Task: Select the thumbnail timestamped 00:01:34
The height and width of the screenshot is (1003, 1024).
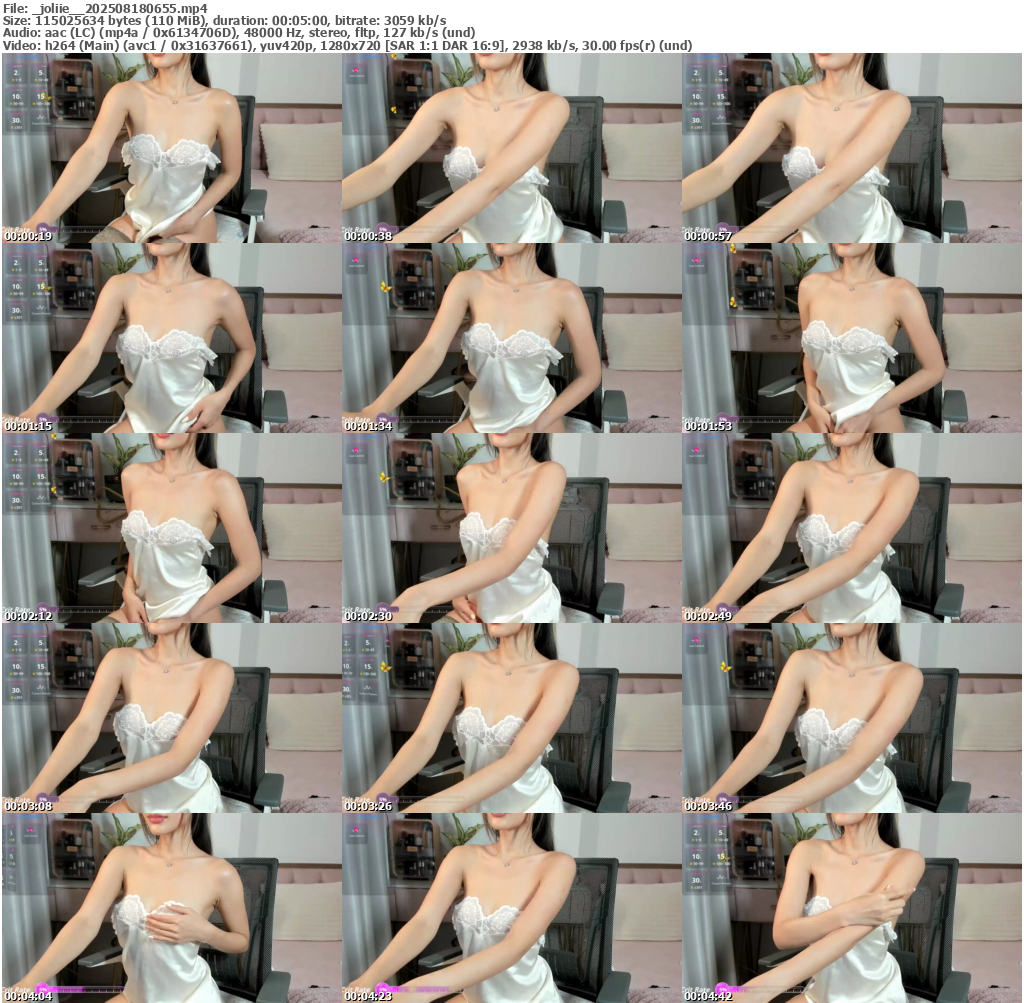Action: [511, 338]
